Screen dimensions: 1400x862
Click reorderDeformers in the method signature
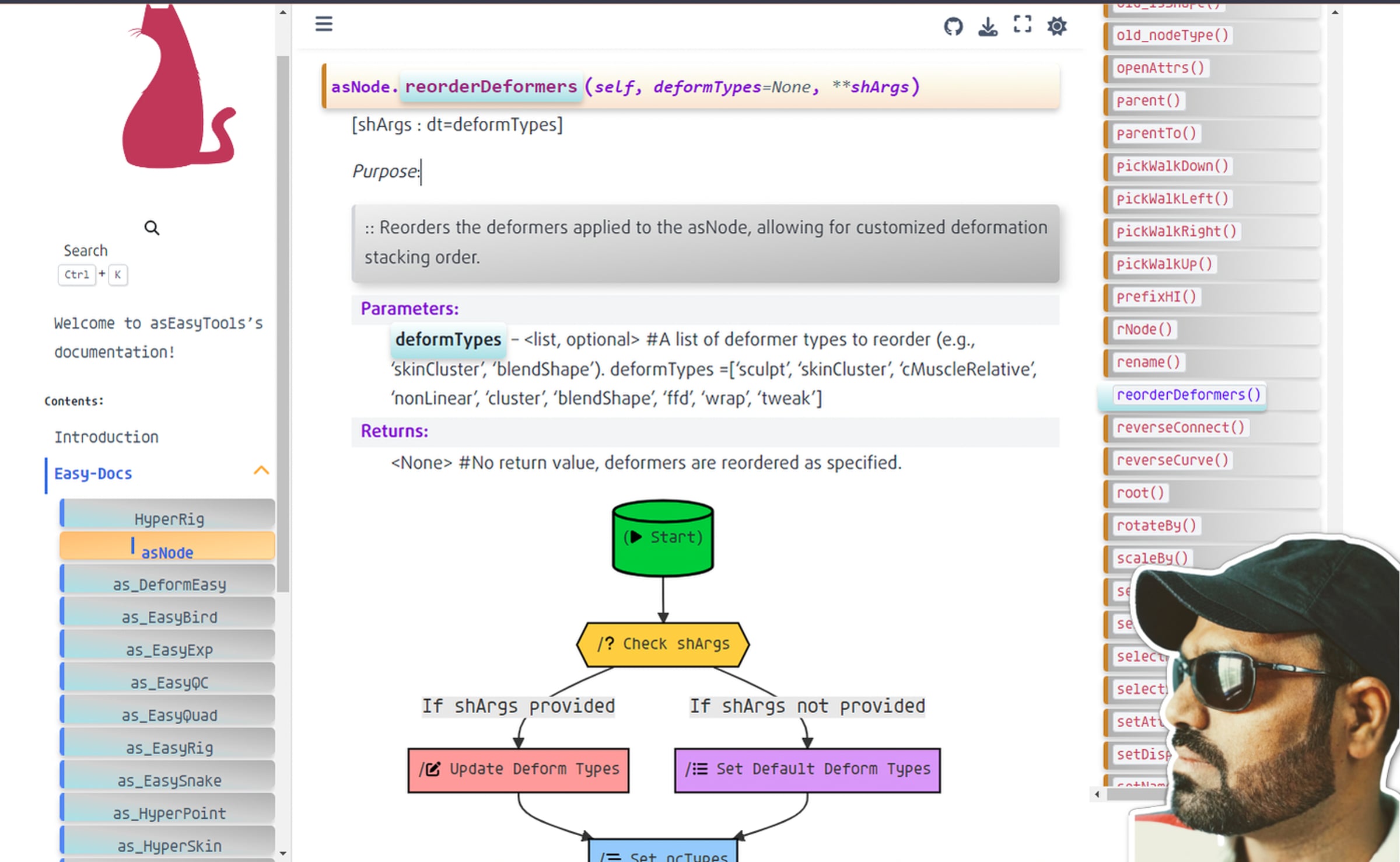[491, 87]
